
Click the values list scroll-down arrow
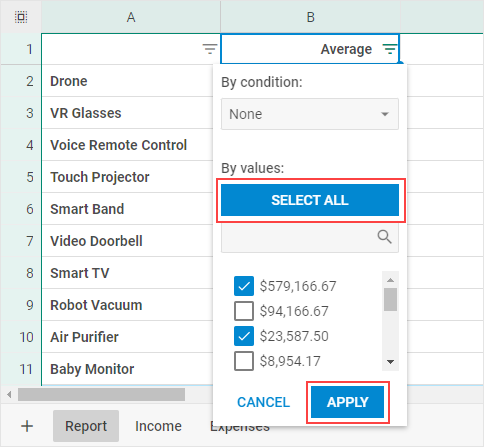click(390, 362)
